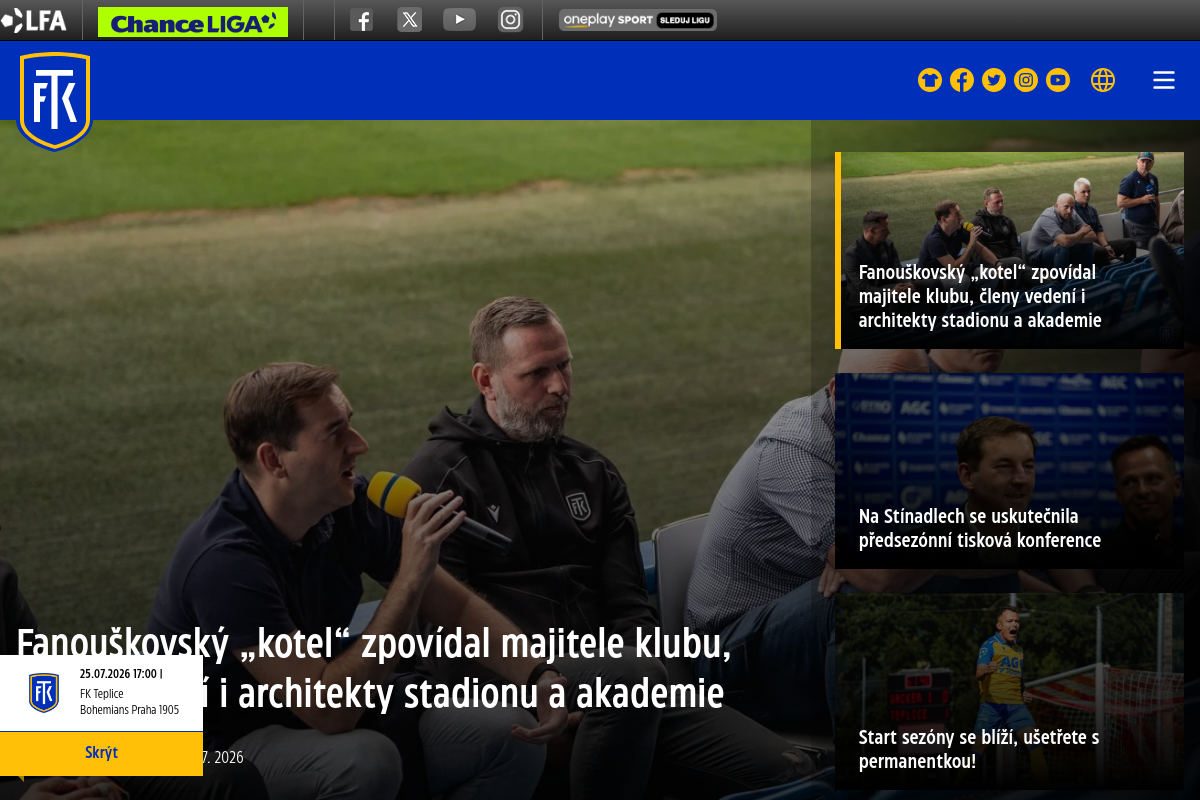This screenshot has height=800, width=1200.
Task: Go to homepage via the FK Teplice crest
Action: 54,101
